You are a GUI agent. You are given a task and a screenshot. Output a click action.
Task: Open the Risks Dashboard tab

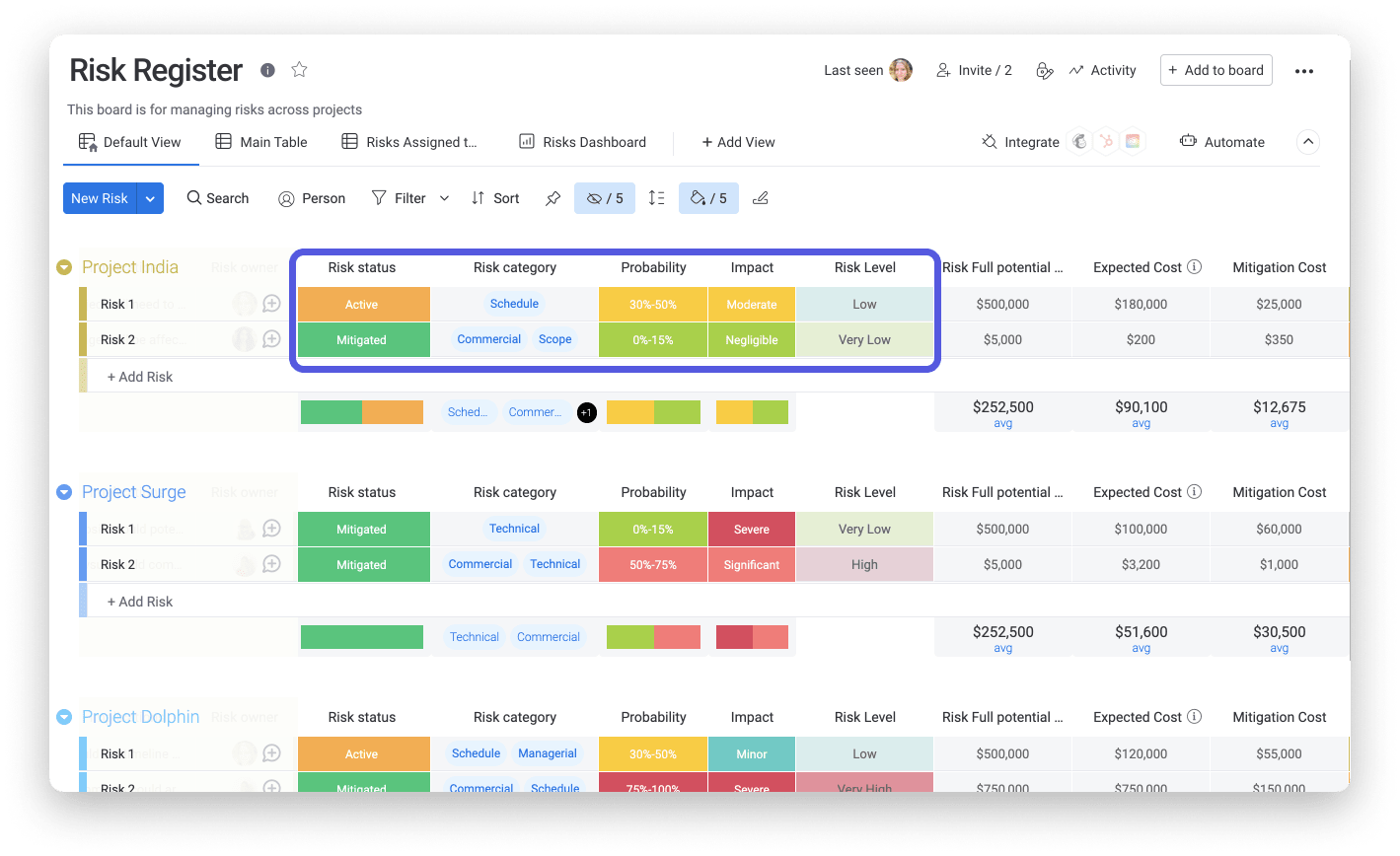(583, 142)
